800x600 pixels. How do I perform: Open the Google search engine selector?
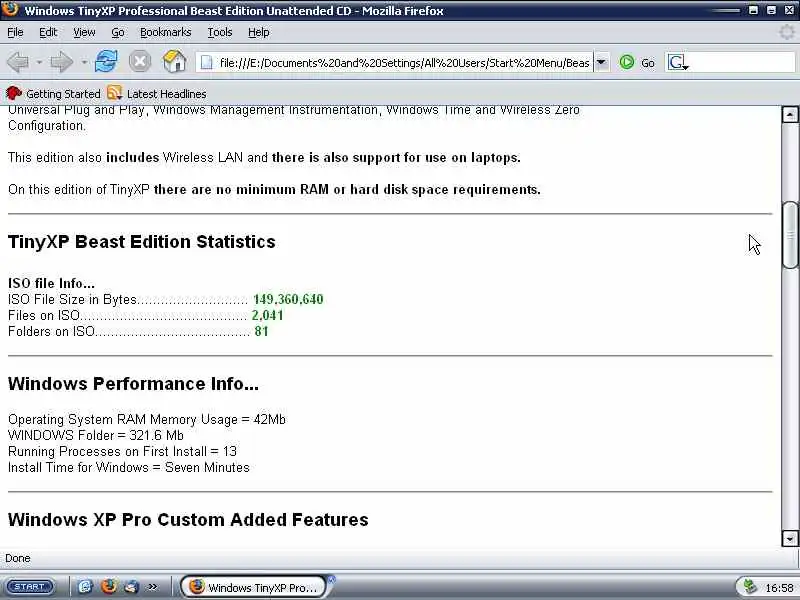(x=678, y=63)
